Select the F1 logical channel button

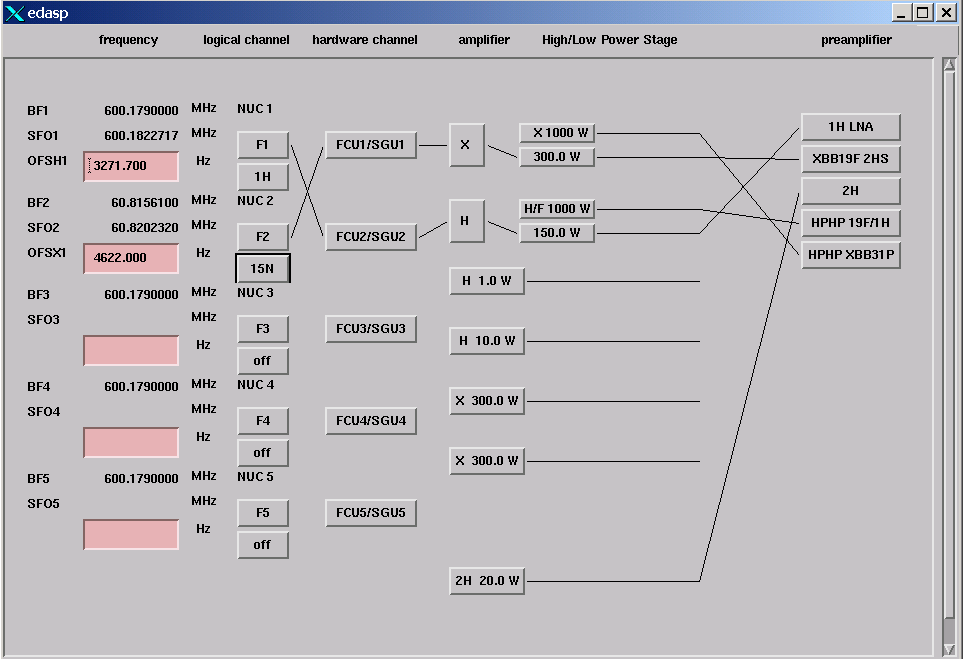(262, 145)
